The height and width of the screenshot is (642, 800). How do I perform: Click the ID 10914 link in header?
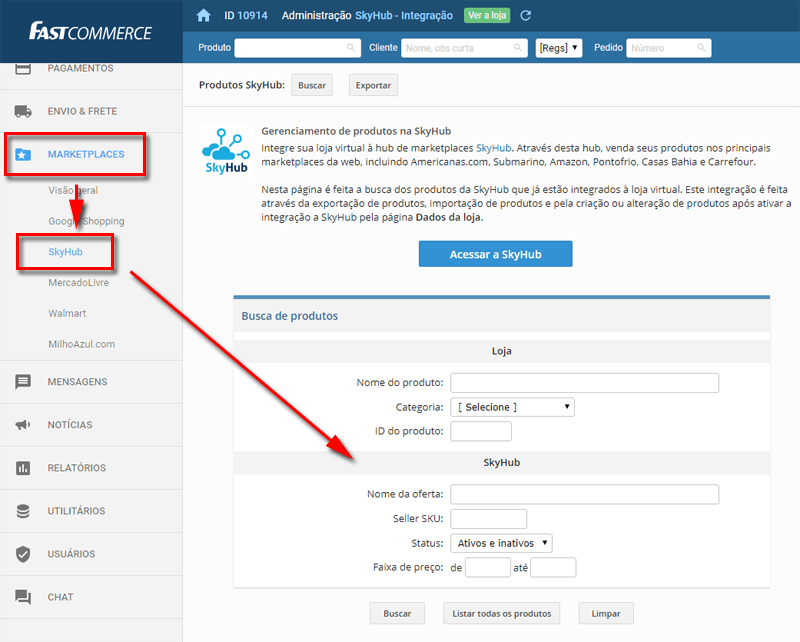point(245,15)
